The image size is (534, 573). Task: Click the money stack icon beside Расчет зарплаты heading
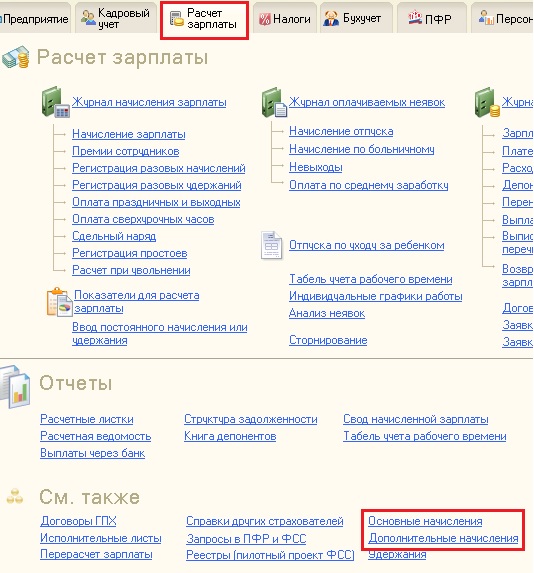16,57
